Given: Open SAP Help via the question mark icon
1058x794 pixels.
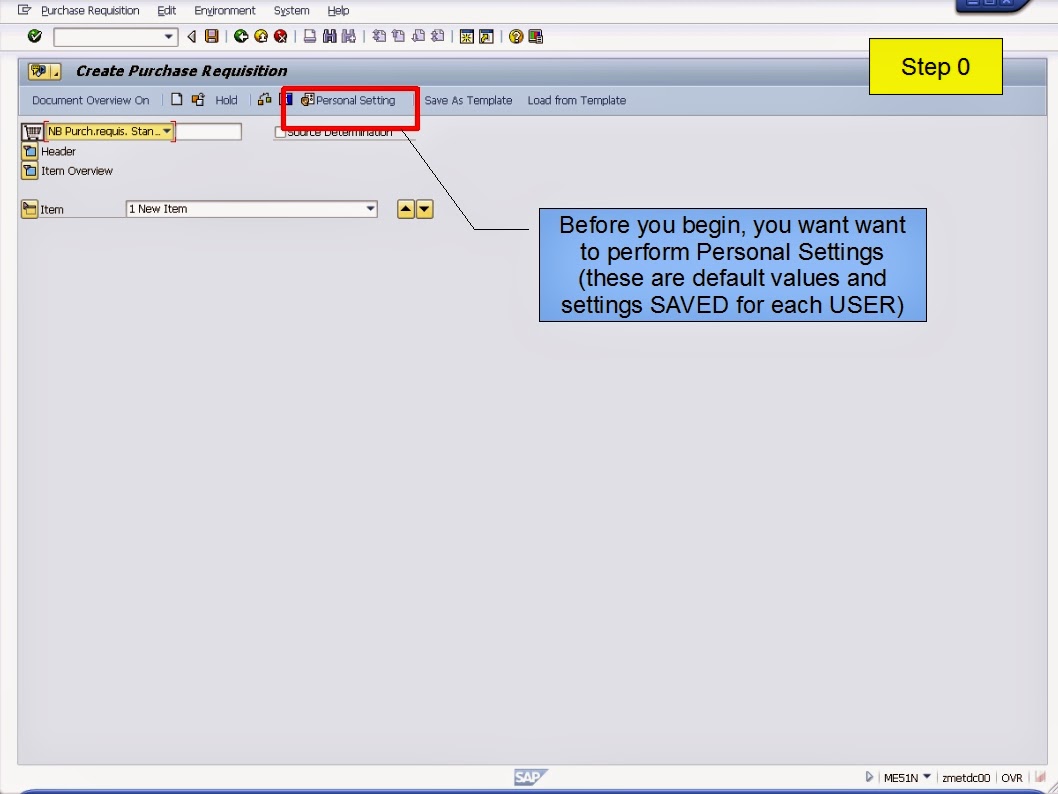Looking at the screenshot, I should [x=516, y=36].
